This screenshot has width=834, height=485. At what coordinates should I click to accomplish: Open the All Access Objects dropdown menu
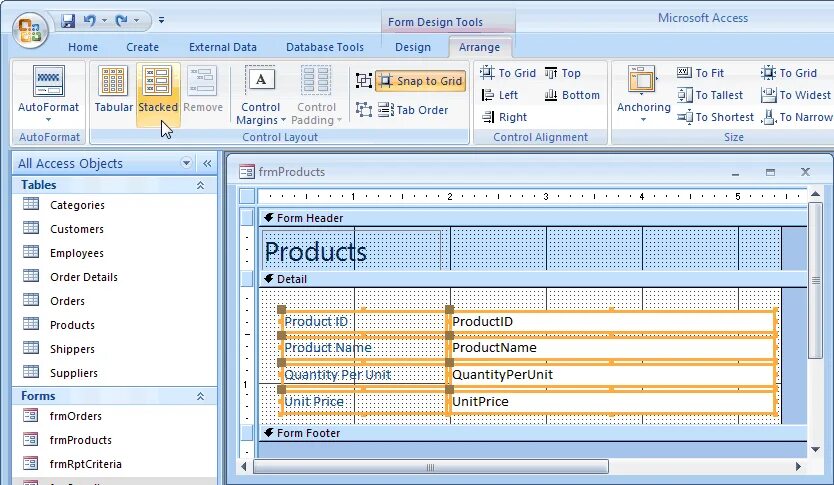[x=186, y=163]
